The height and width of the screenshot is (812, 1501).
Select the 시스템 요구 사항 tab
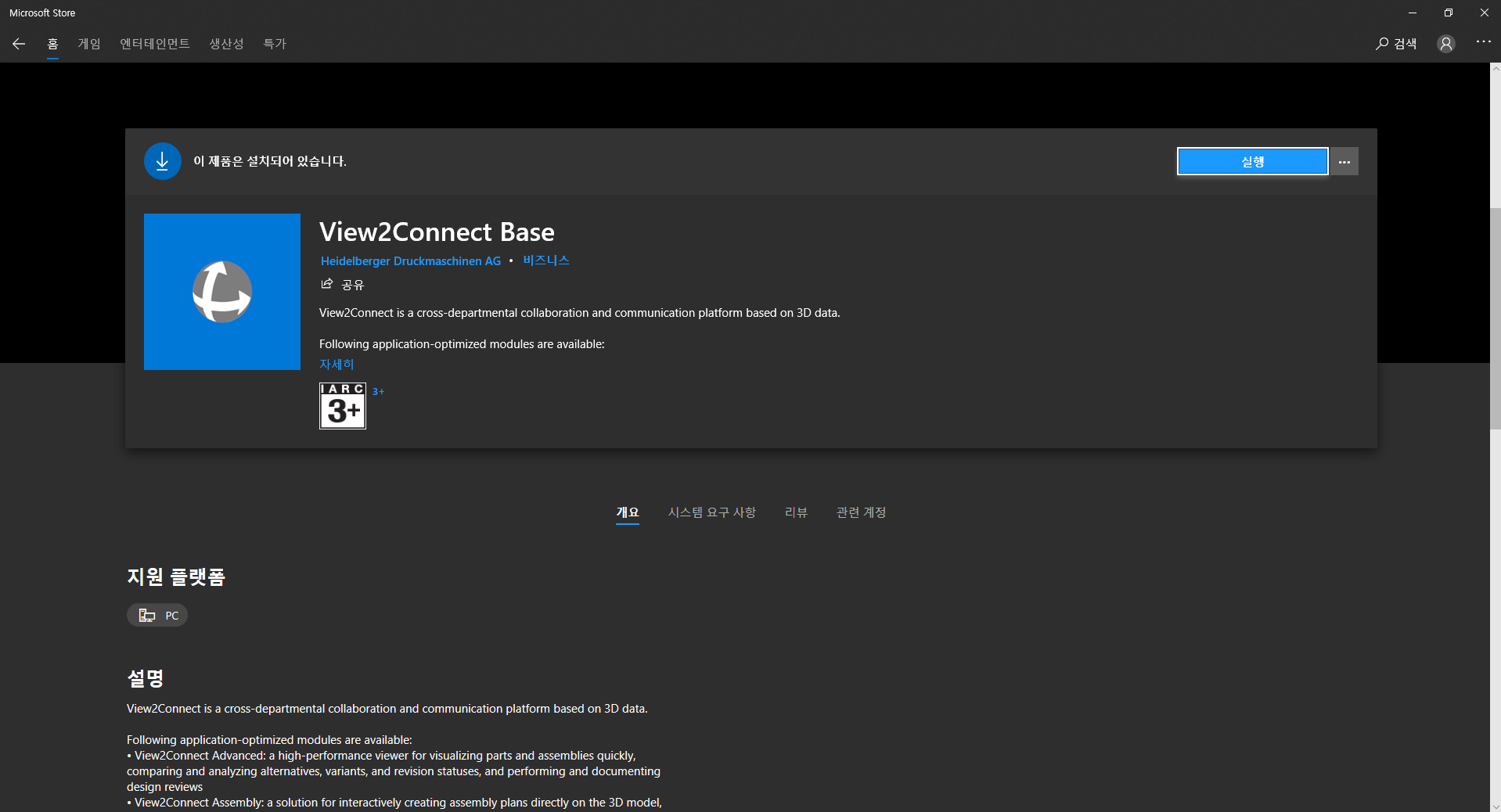(x=712, y=512)
